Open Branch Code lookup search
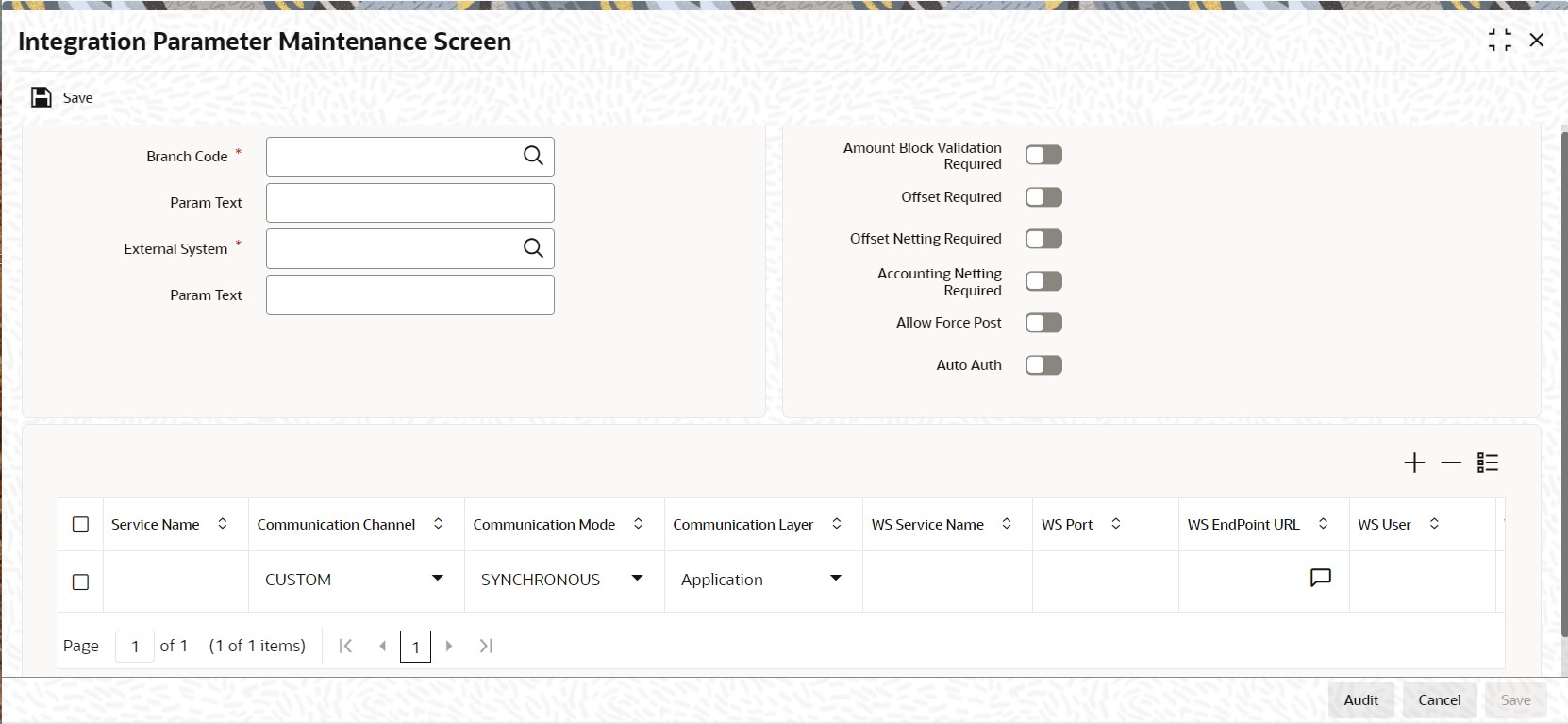Viewport: 1568px width, 724px height. pos(533,156)
